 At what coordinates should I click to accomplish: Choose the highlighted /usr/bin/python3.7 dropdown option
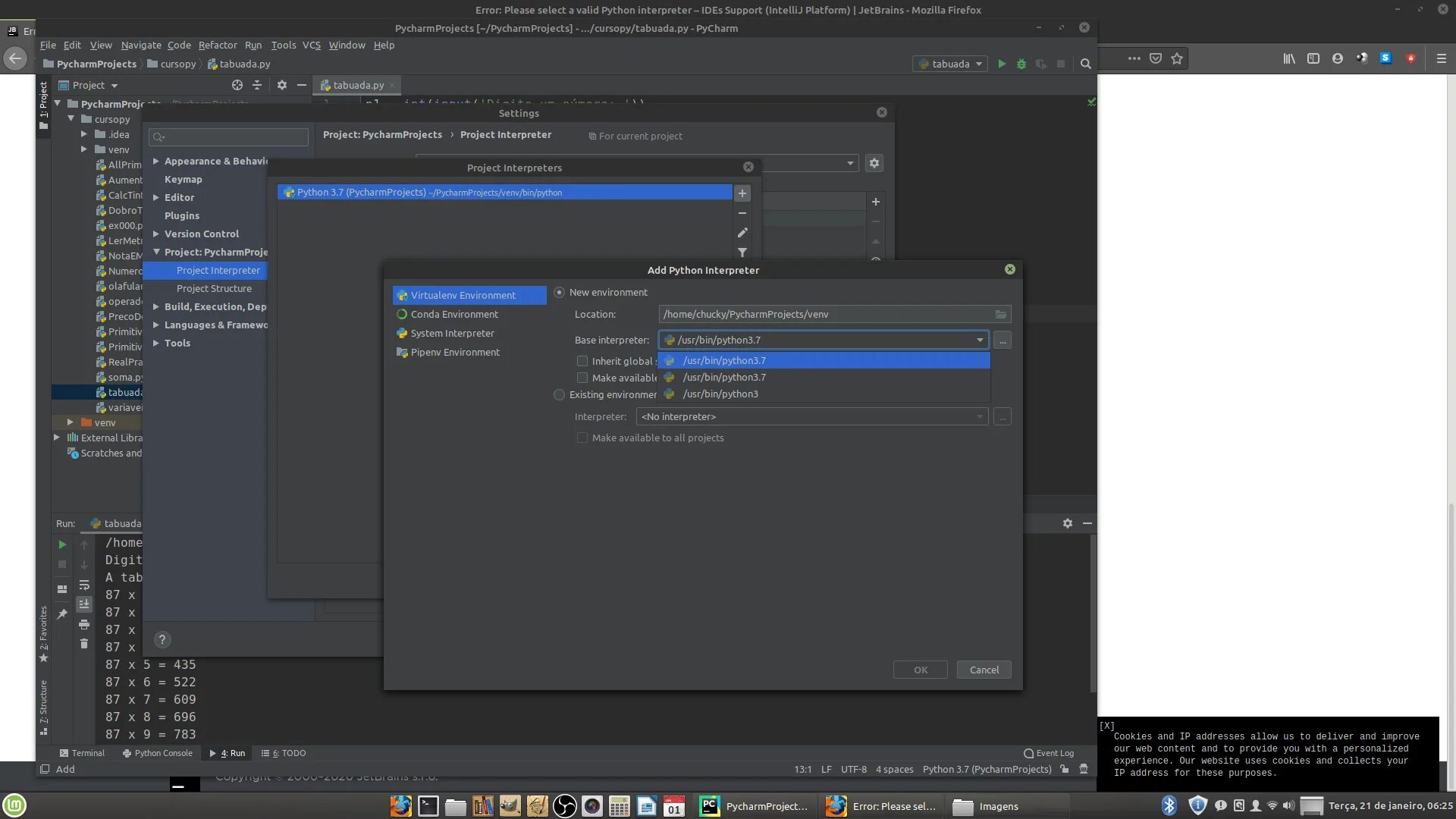[x=824, y=361]
